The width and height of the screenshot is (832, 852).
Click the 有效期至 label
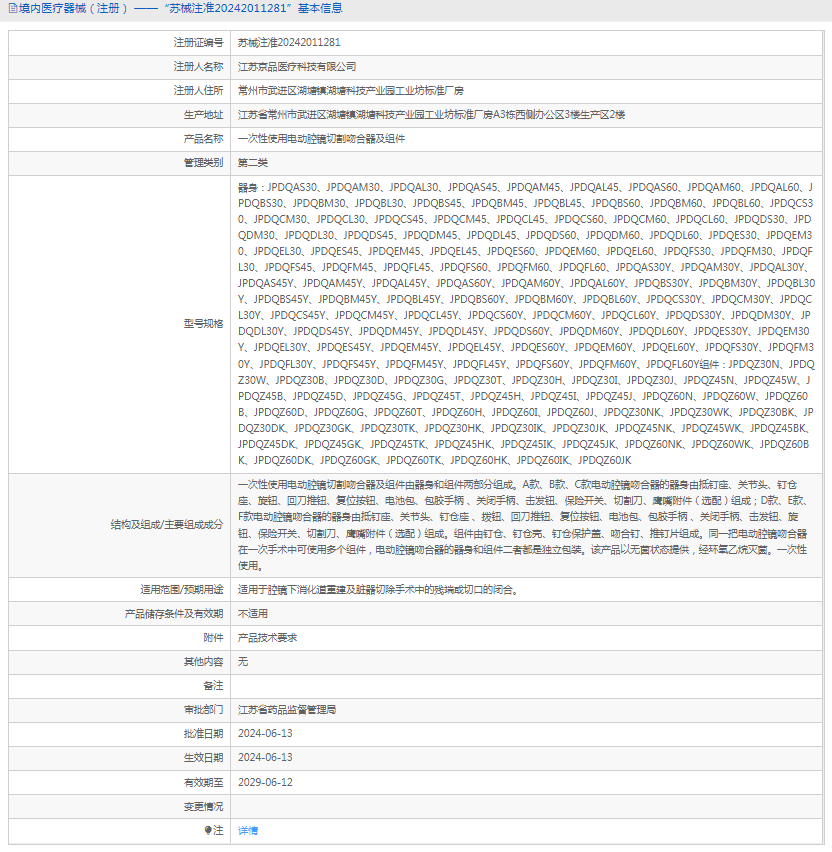pos(203,782)
